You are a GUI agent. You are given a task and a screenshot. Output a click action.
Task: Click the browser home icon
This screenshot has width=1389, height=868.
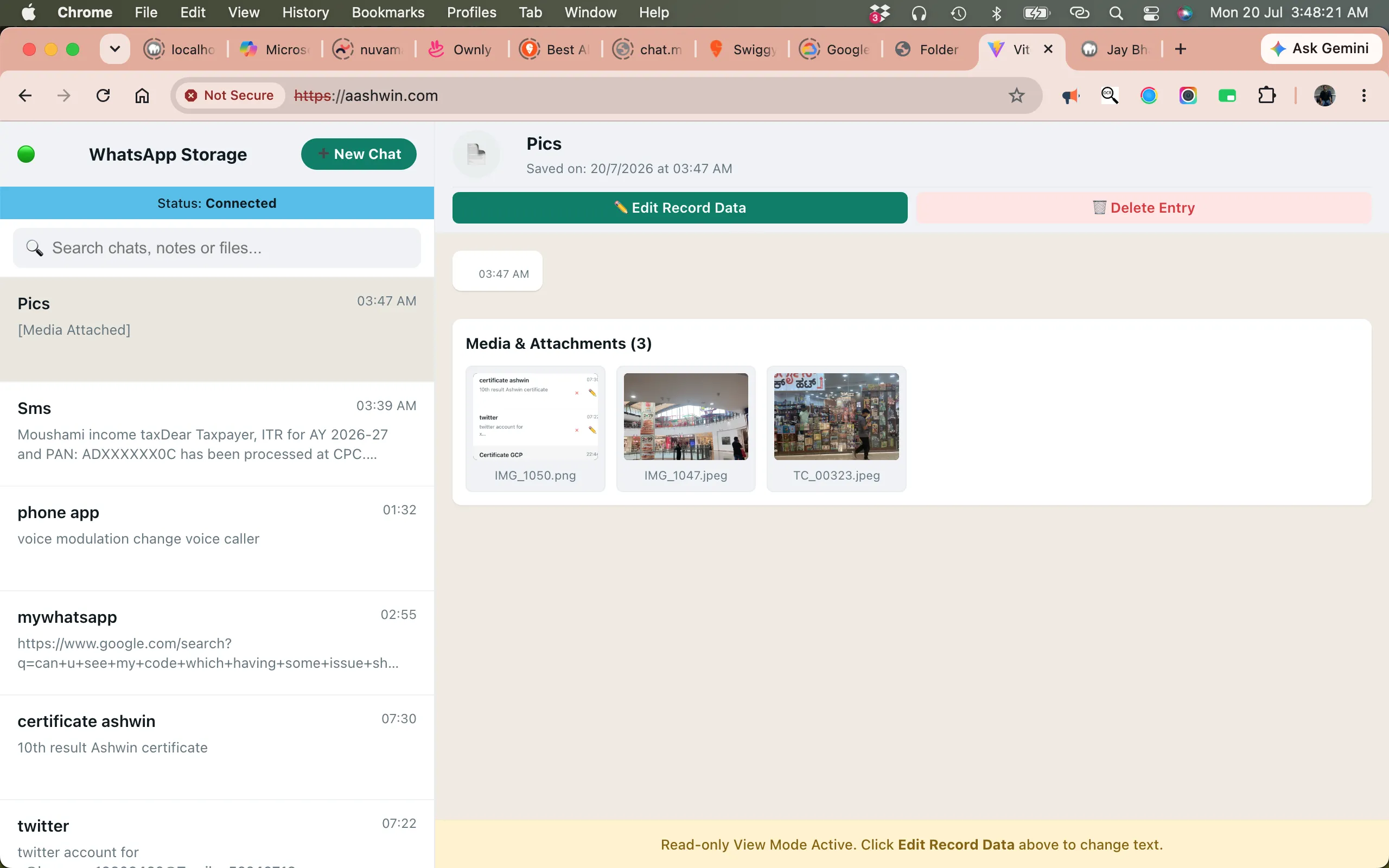142,95
